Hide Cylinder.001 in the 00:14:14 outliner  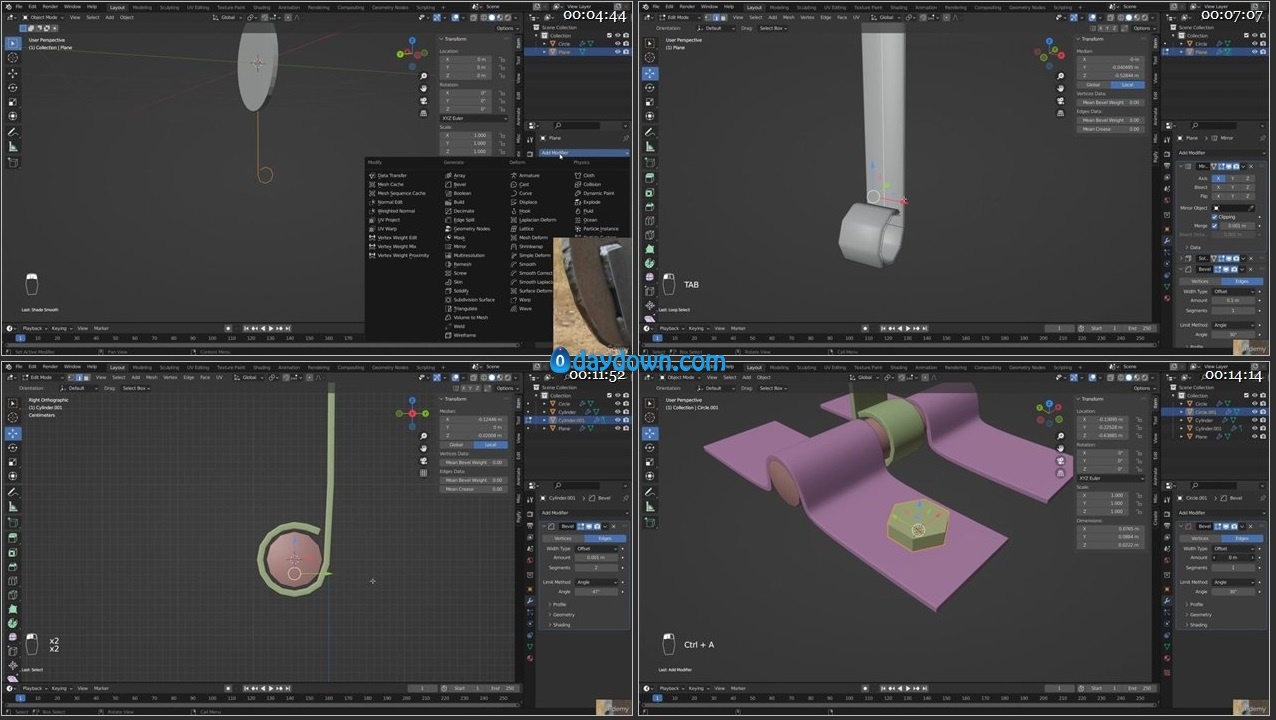click(1255, 428)
